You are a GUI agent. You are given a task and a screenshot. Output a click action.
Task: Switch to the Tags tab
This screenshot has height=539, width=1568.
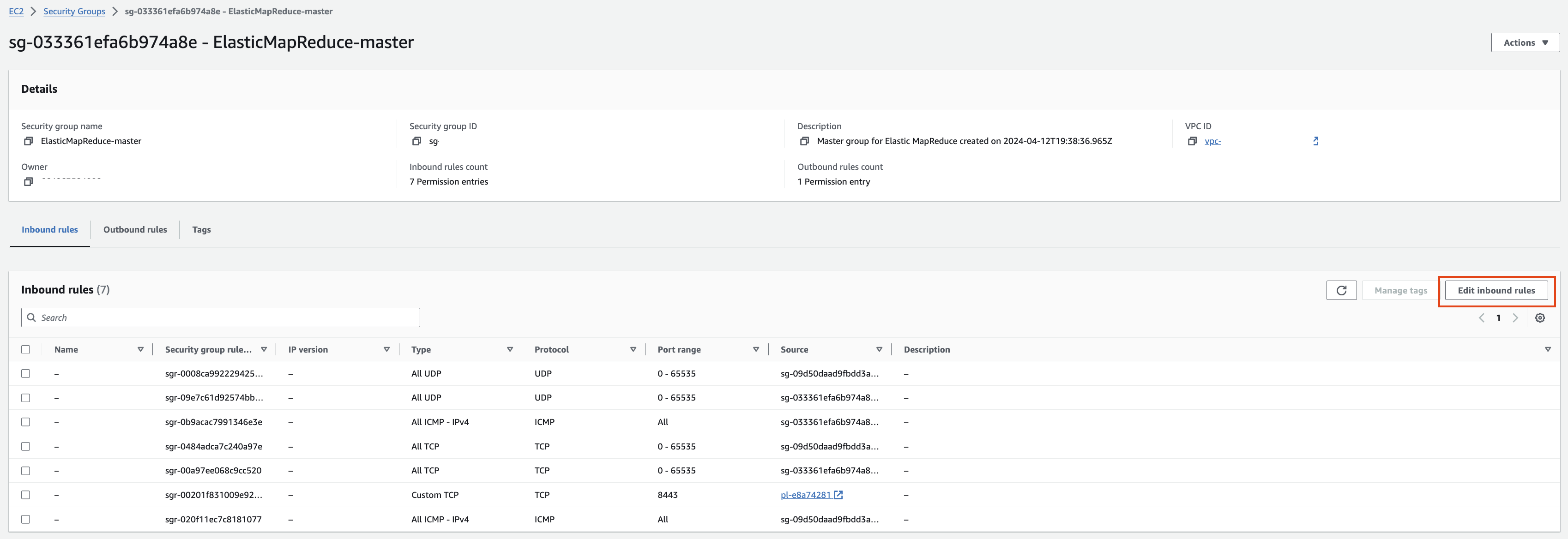tap(201, 229)
